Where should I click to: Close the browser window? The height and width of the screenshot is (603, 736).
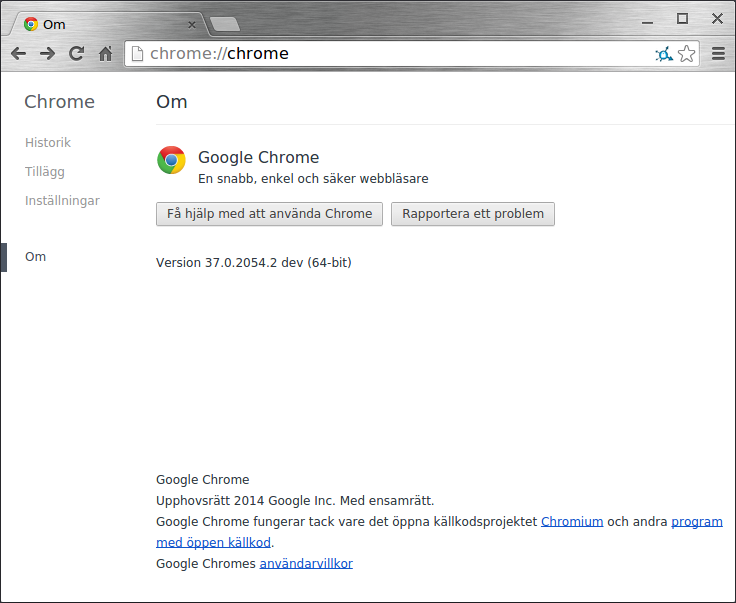717,19
